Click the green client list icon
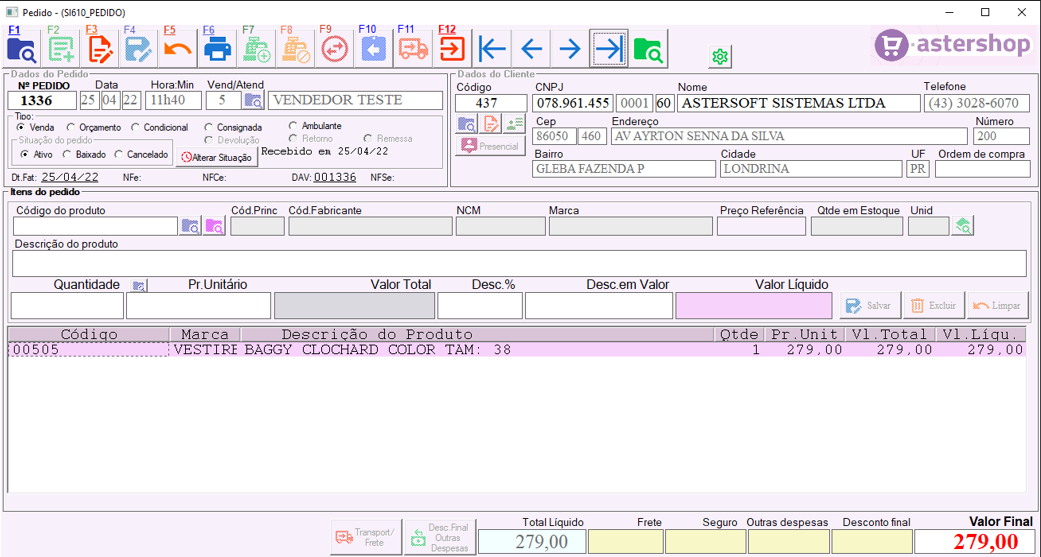The width and height of the screenshot is (1041, 557). pyautogui.click(x=514, y=123)
